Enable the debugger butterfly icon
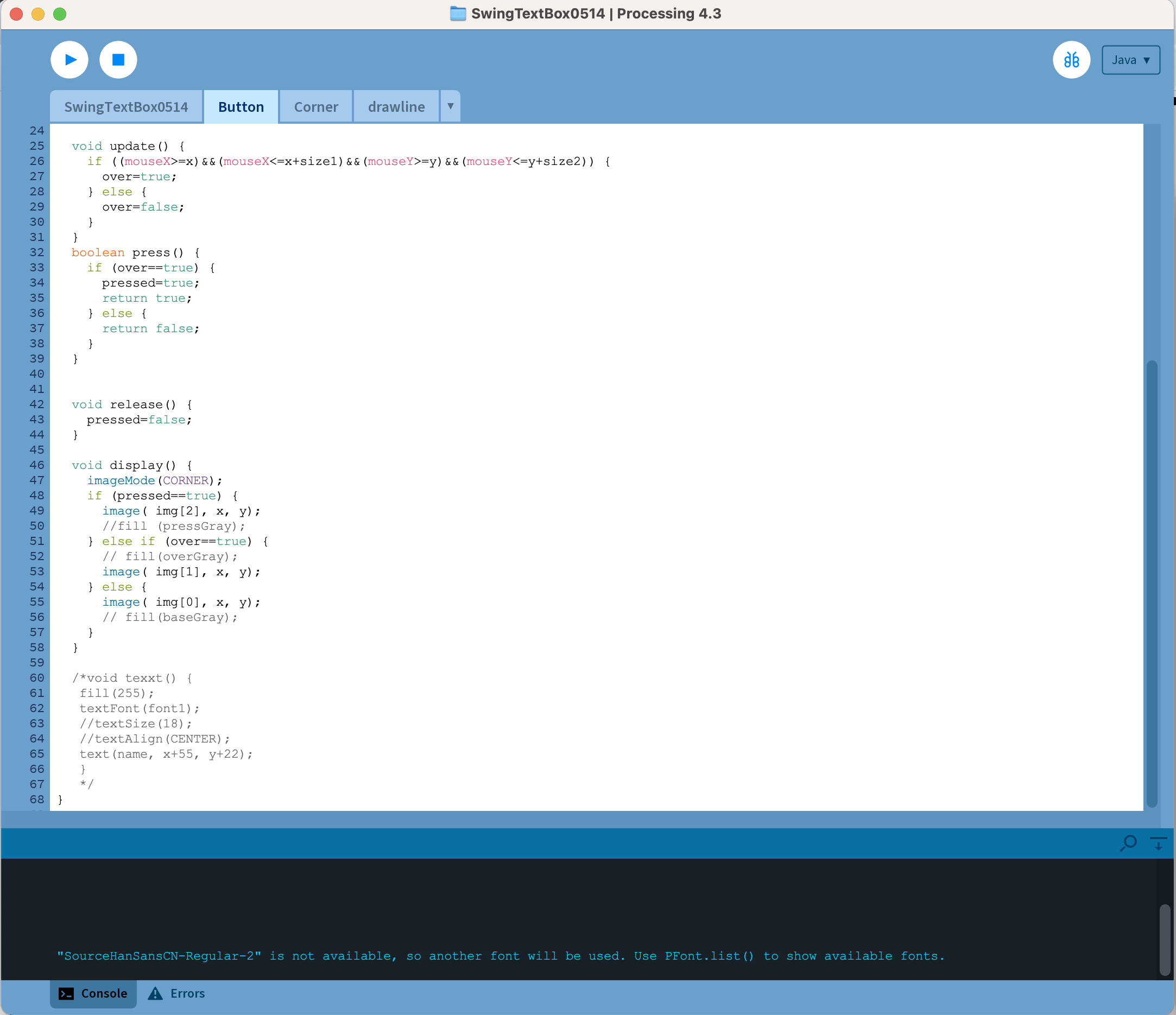The image size is (1176, 1015). [x=1071, y=60]
